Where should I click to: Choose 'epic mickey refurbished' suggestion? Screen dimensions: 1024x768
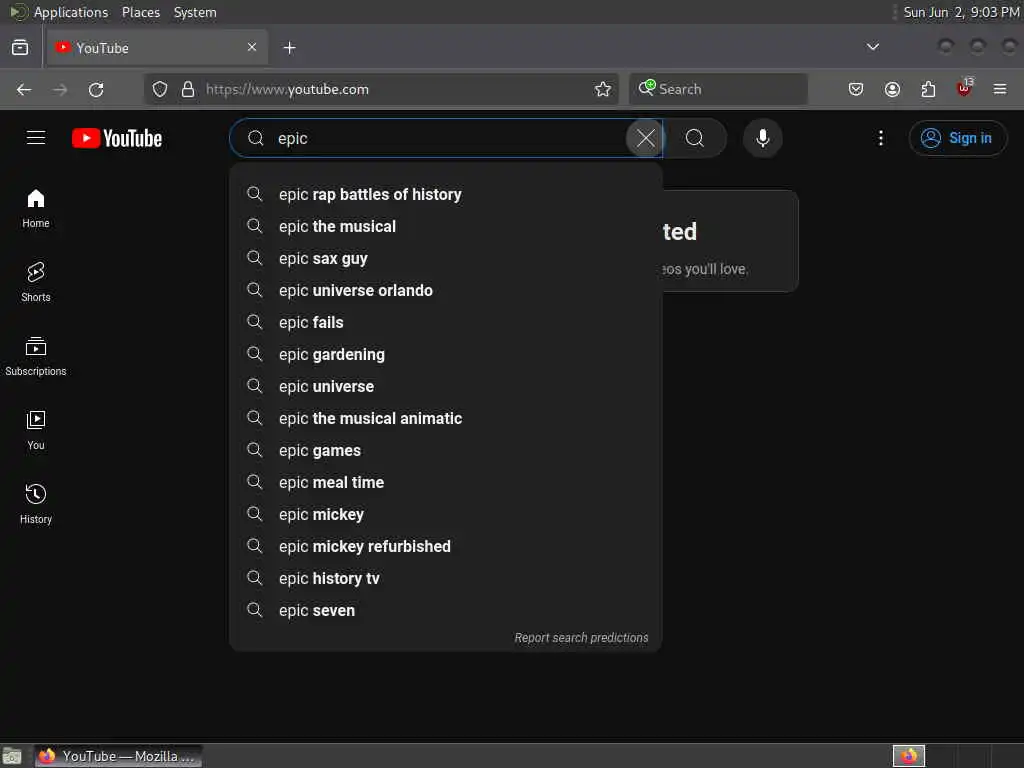coord(445,547)
